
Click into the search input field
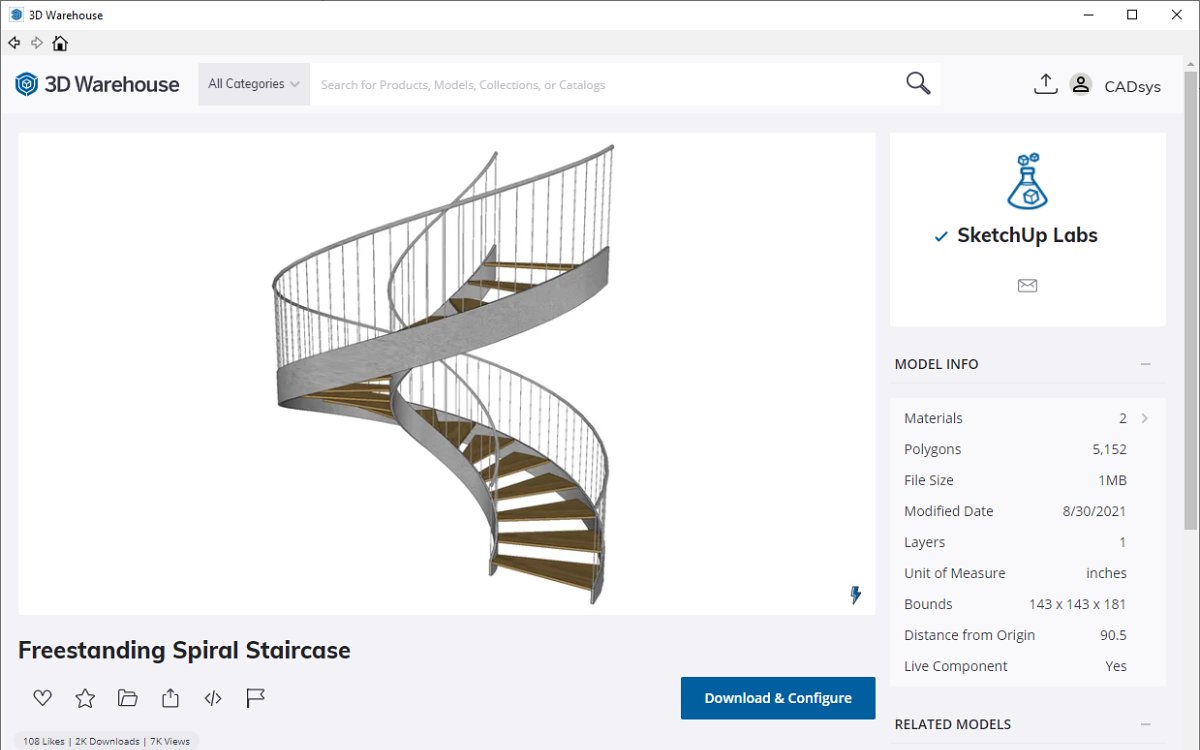(x=600, y=85)
